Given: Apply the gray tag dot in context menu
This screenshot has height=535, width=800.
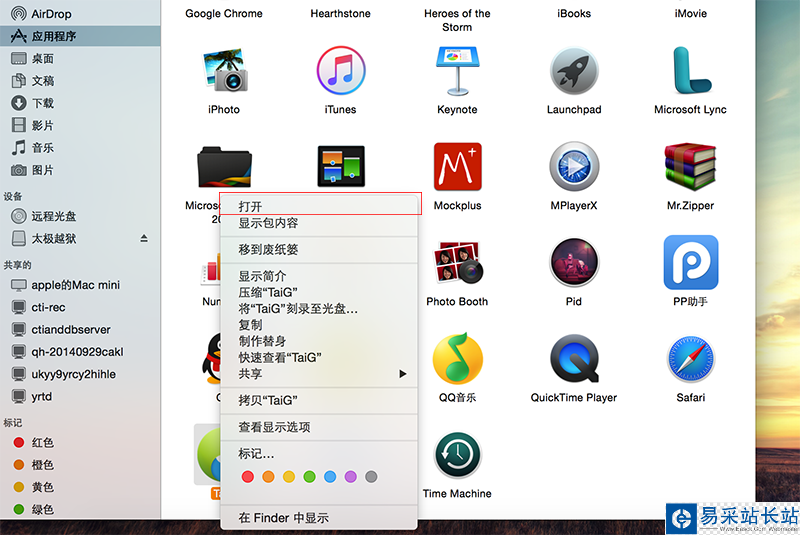Looking at the screenshot, I should click(x=371, y=477).
